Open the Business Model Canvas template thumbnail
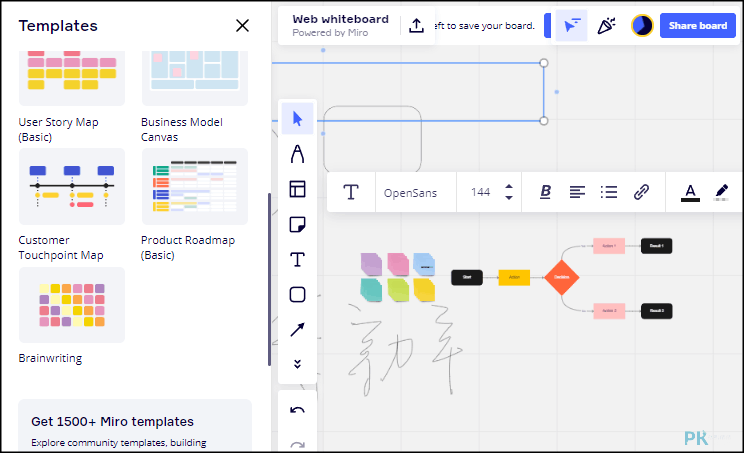744x453 pixels. [195, 78]
